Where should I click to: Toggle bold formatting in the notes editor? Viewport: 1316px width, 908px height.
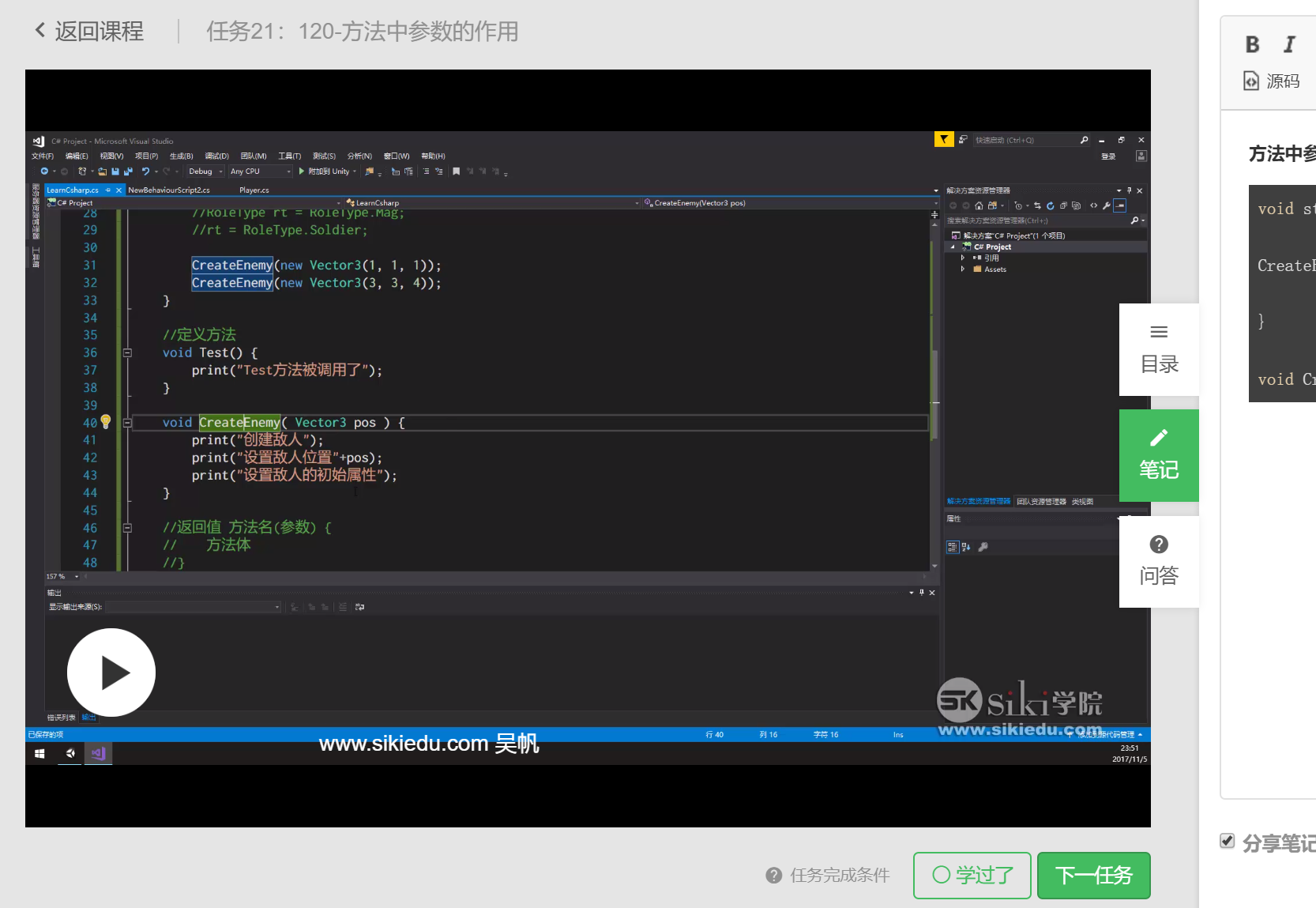[1252, 44]
